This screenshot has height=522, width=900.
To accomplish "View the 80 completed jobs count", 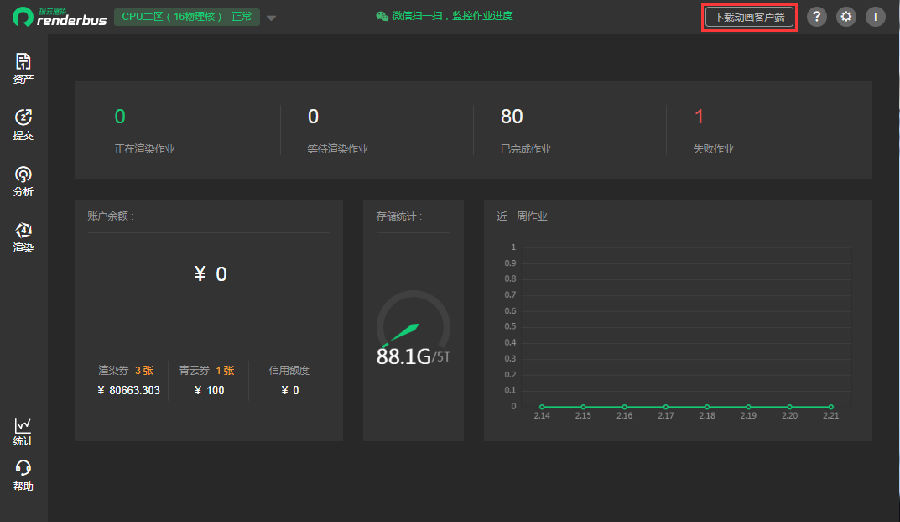I will point(512,117).
